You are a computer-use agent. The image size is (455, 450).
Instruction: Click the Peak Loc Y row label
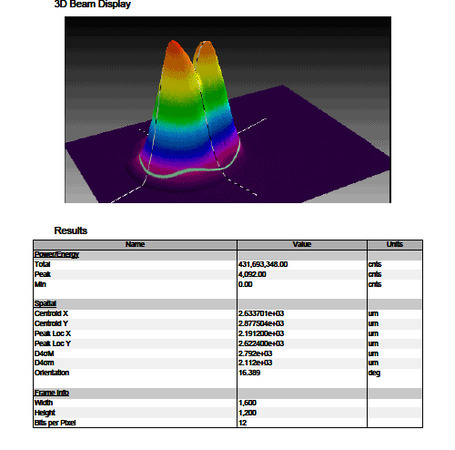53,344
